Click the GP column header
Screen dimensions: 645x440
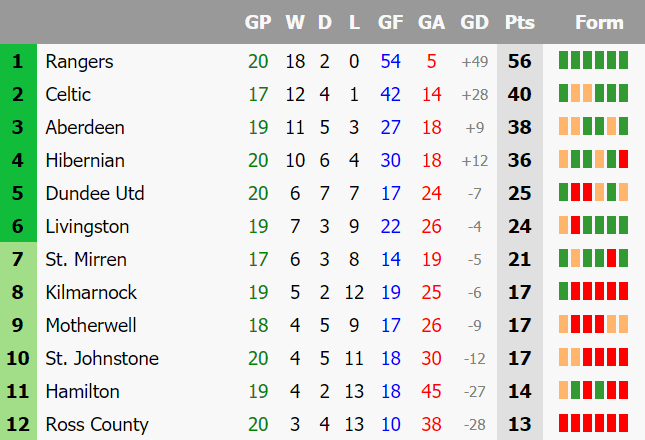[x=258, y=22]
